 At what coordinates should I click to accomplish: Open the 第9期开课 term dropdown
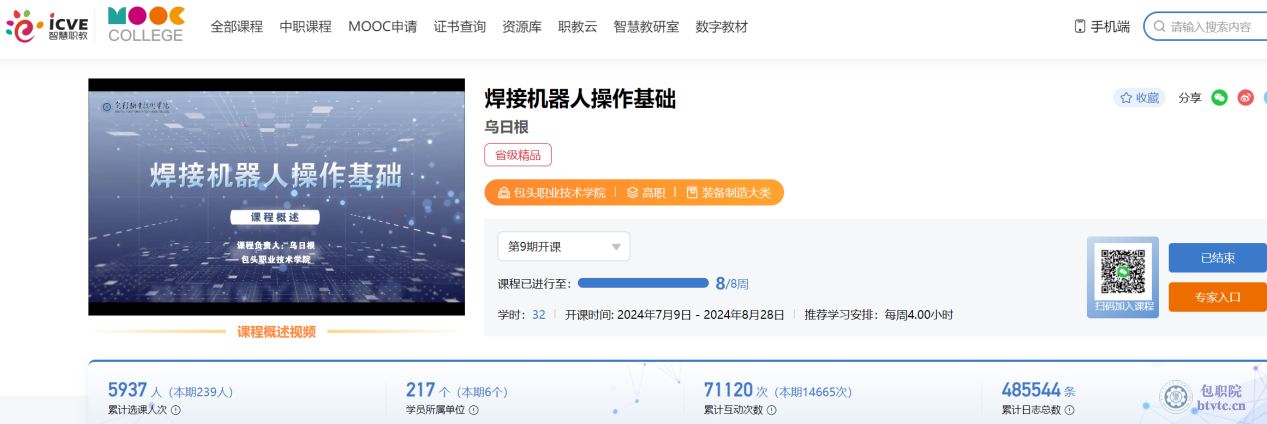564,246
